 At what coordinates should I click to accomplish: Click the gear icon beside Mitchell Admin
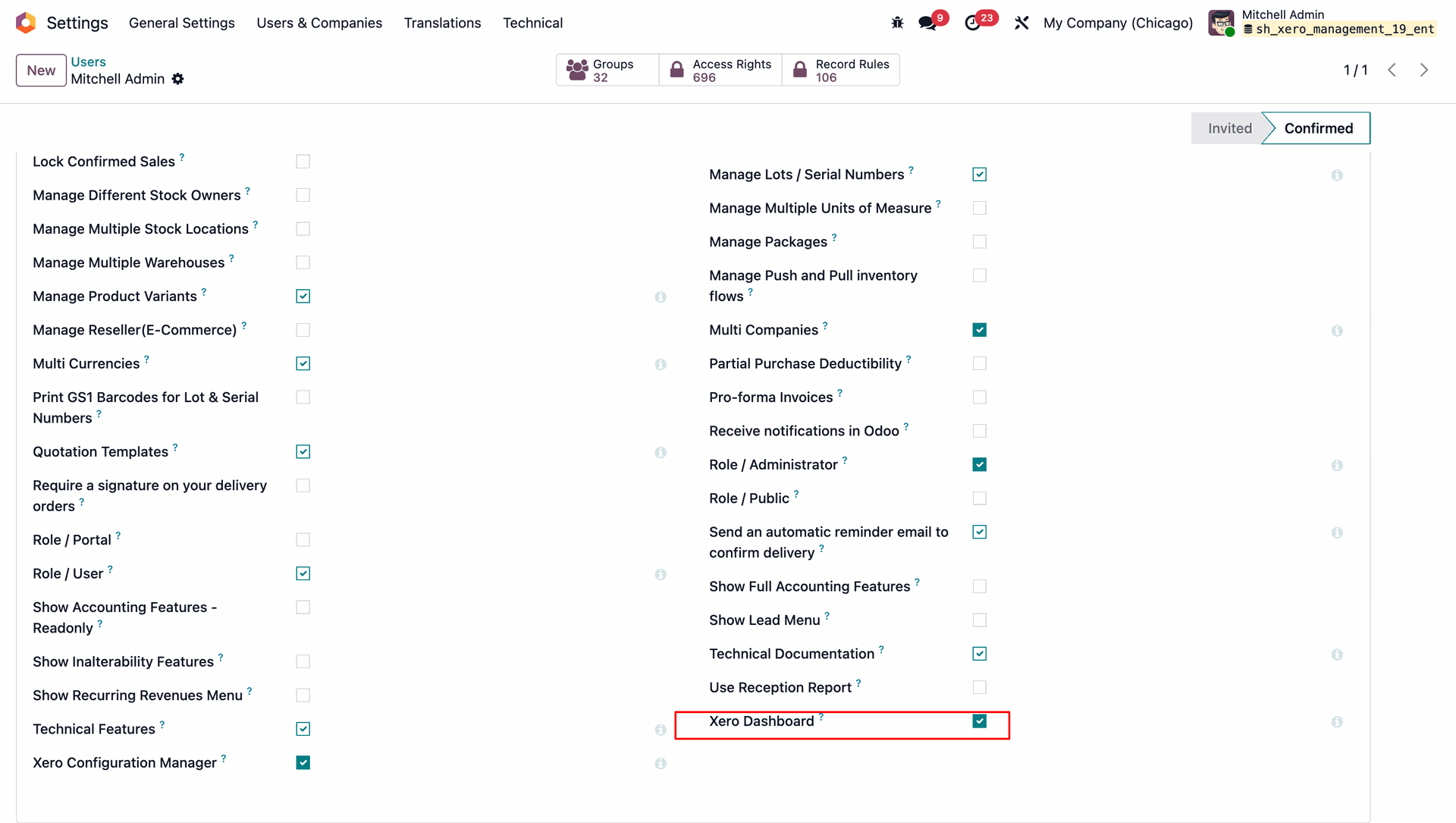pos(177,79)
